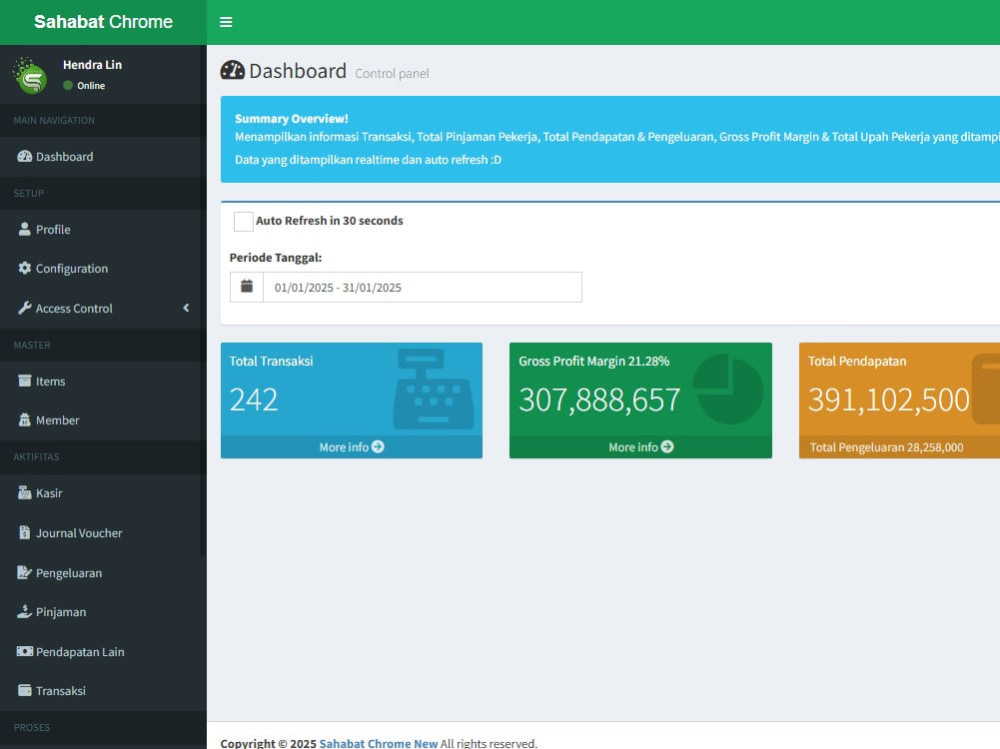Image resolution: width=1000 pixels, height=749 pixels.
Task: Click the Access Control wrench icon
Action: click(24, 308)
